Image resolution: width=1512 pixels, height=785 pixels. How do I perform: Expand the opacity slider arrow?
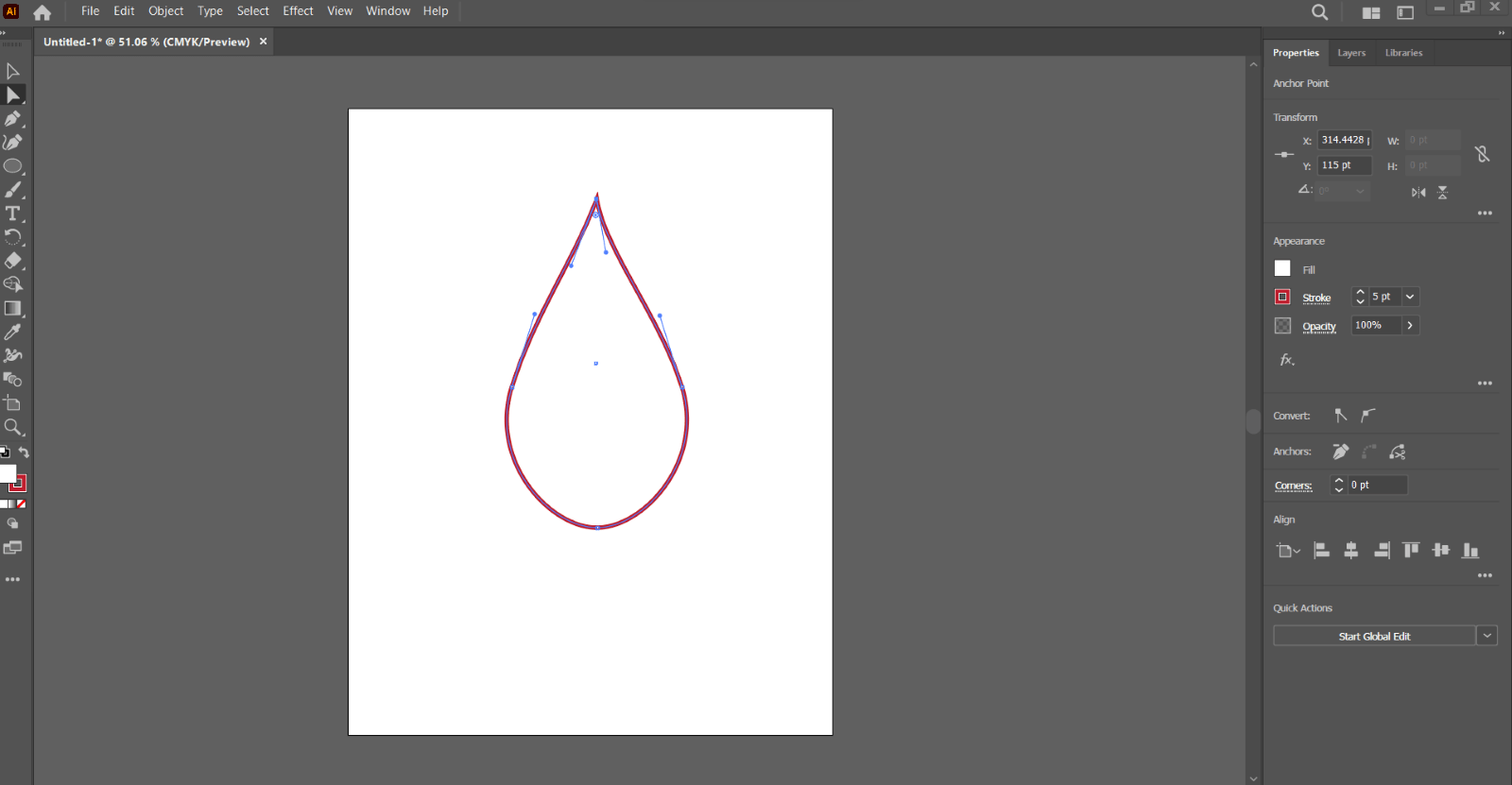click(1410, 325)
